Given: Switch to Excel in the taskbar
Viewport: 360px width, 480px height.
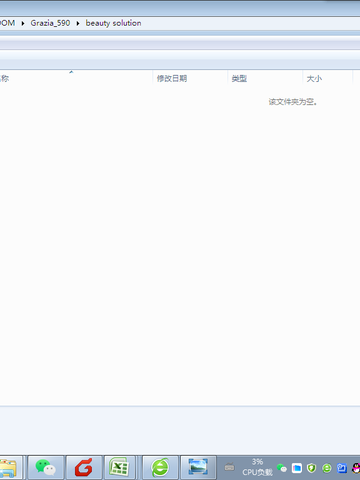Looking at the screenshot, I should (120, 468).
